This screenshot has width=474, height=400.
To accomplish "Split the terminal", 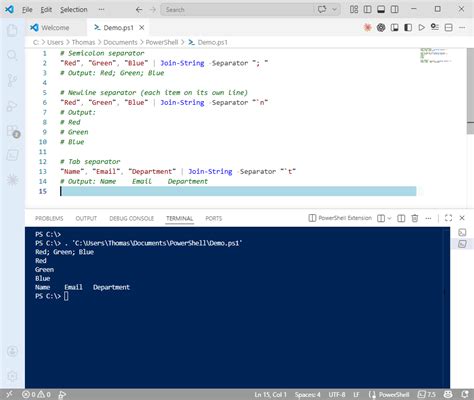I will pyautogui.click(x=401, y=218).
